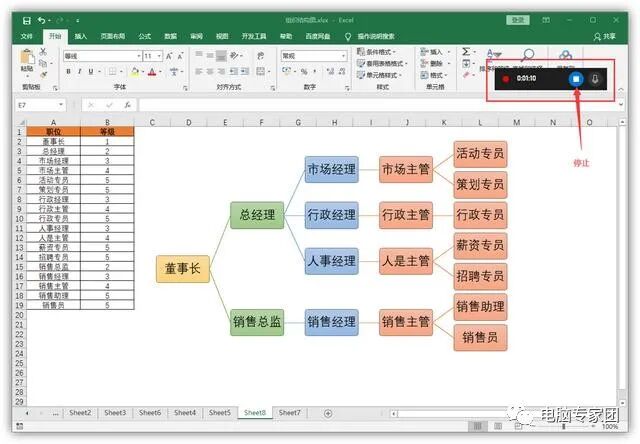Open 套用表格格式 table format menu
640x444 pixels.
pos(382,64)
